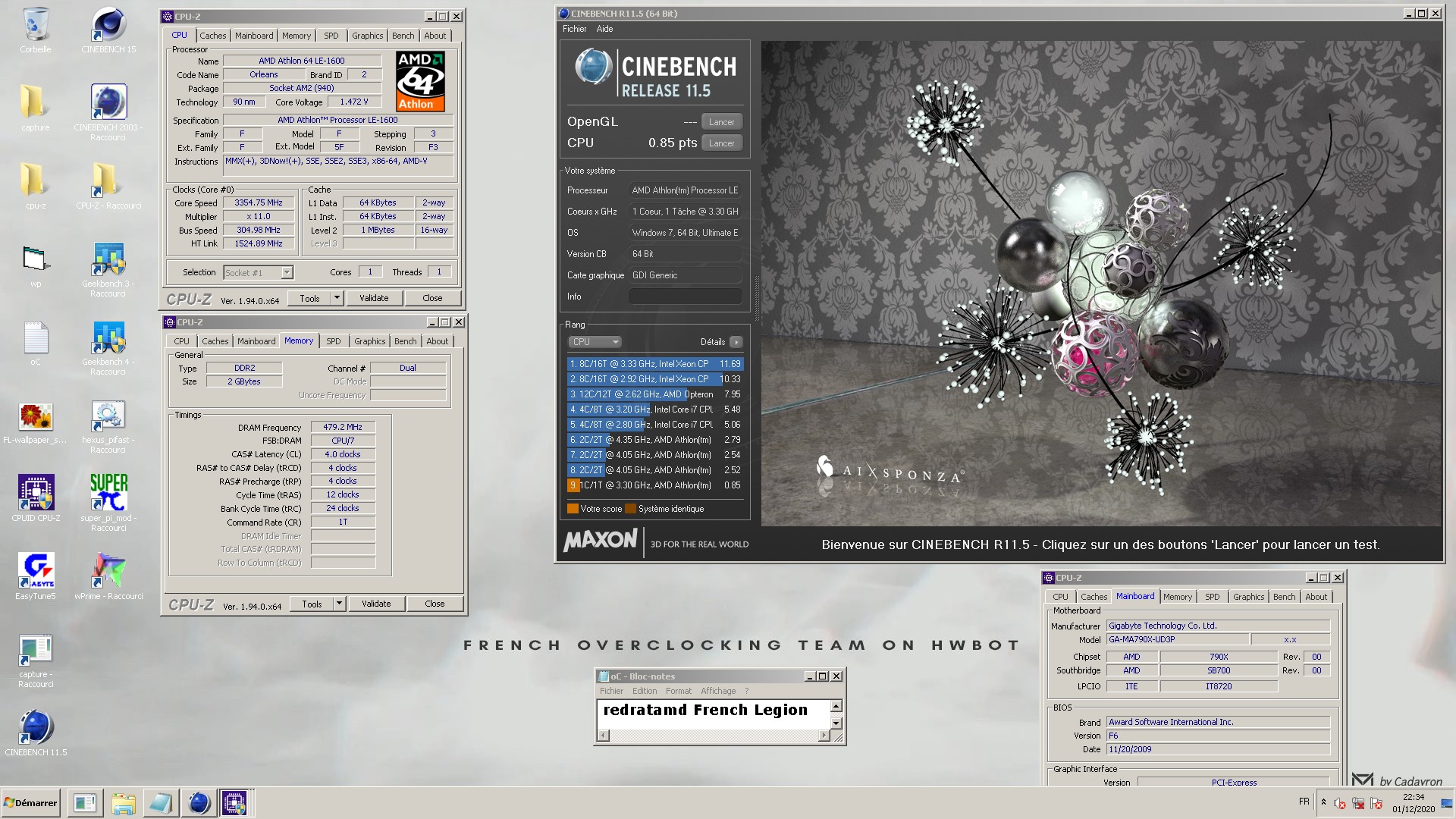Viewport: 1456px width, 819px height.
Task: Open Windows Explorer folder in taskbar
Action: (x=123, y=803)
